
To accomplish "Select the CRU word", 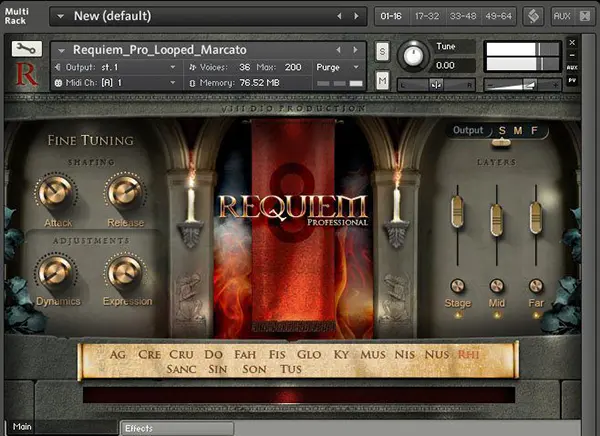I will click(181, 355).
